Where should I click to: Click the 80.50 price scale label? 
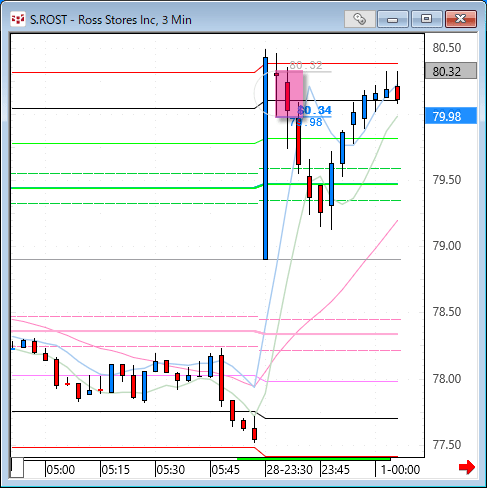pyautogui.click(x=447, y=48)
